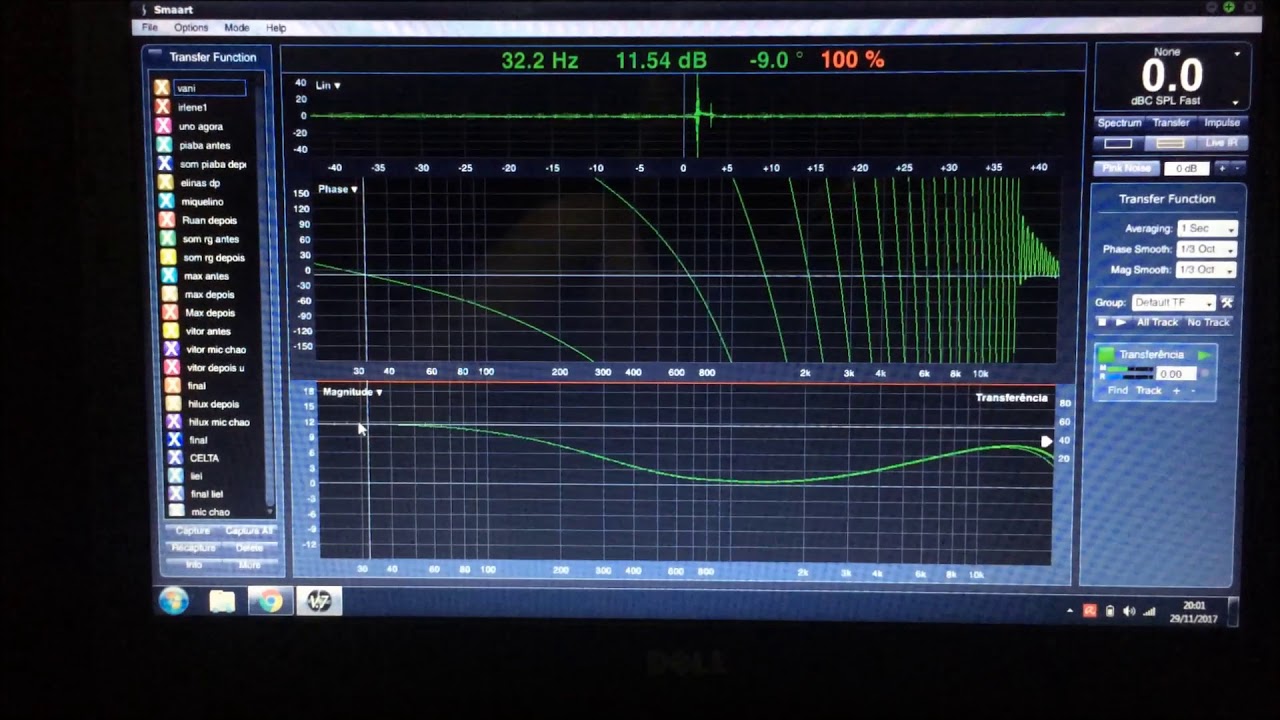Toggle visibility of trace uno agora
Viewport: 1280px width, 720px height.
coord(163,126)
